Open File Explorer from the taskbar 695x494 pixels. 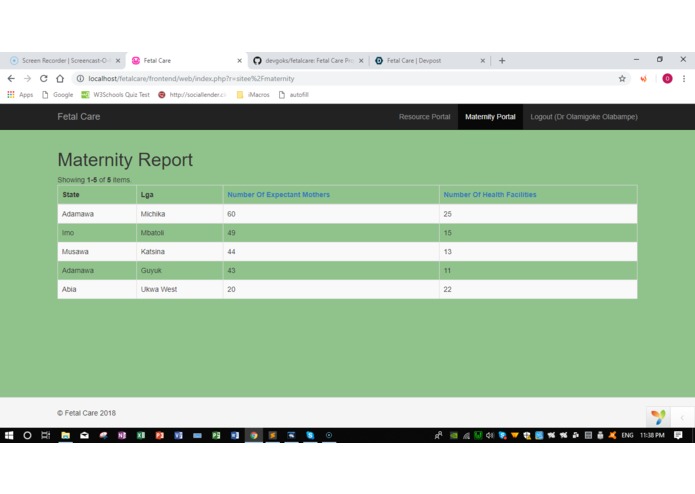(x=66, y=435)
